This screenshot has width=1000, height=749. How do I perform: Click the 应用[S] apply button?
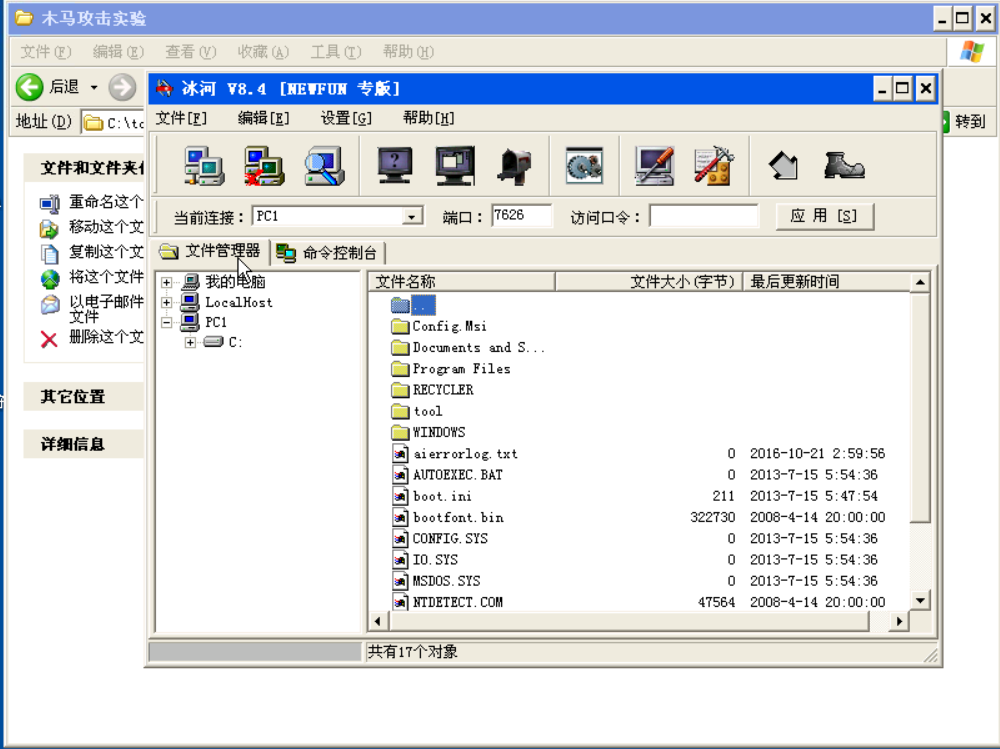point(824,216)
